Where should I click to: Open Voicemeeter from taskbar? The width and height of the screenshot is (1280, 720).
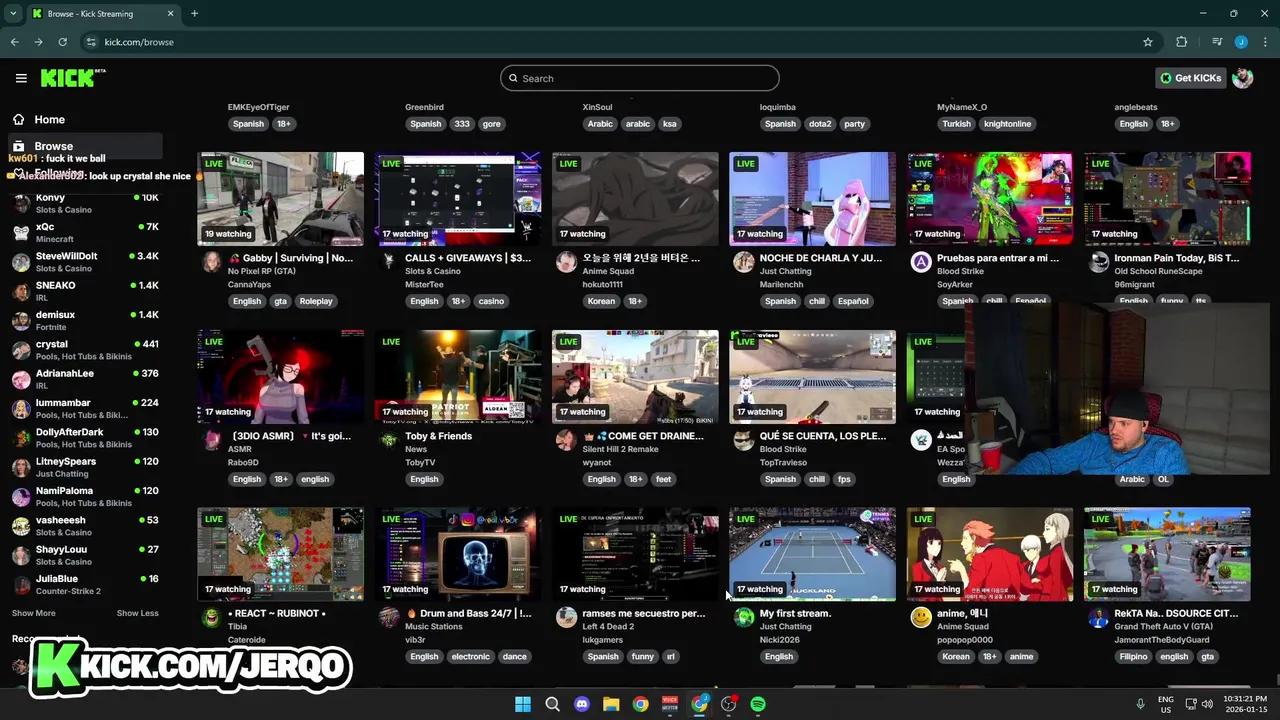pyautogui.click(x=670, y=704)
